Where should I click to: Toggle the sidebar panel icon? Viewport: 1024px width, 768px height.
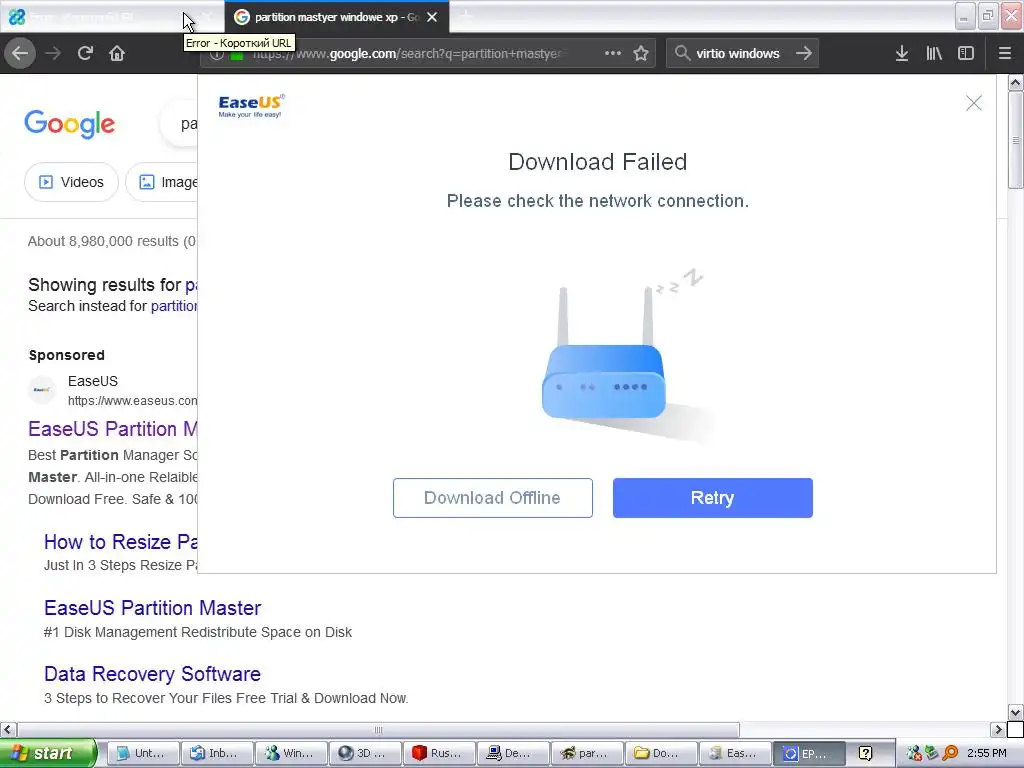click(x=966, y=54)
